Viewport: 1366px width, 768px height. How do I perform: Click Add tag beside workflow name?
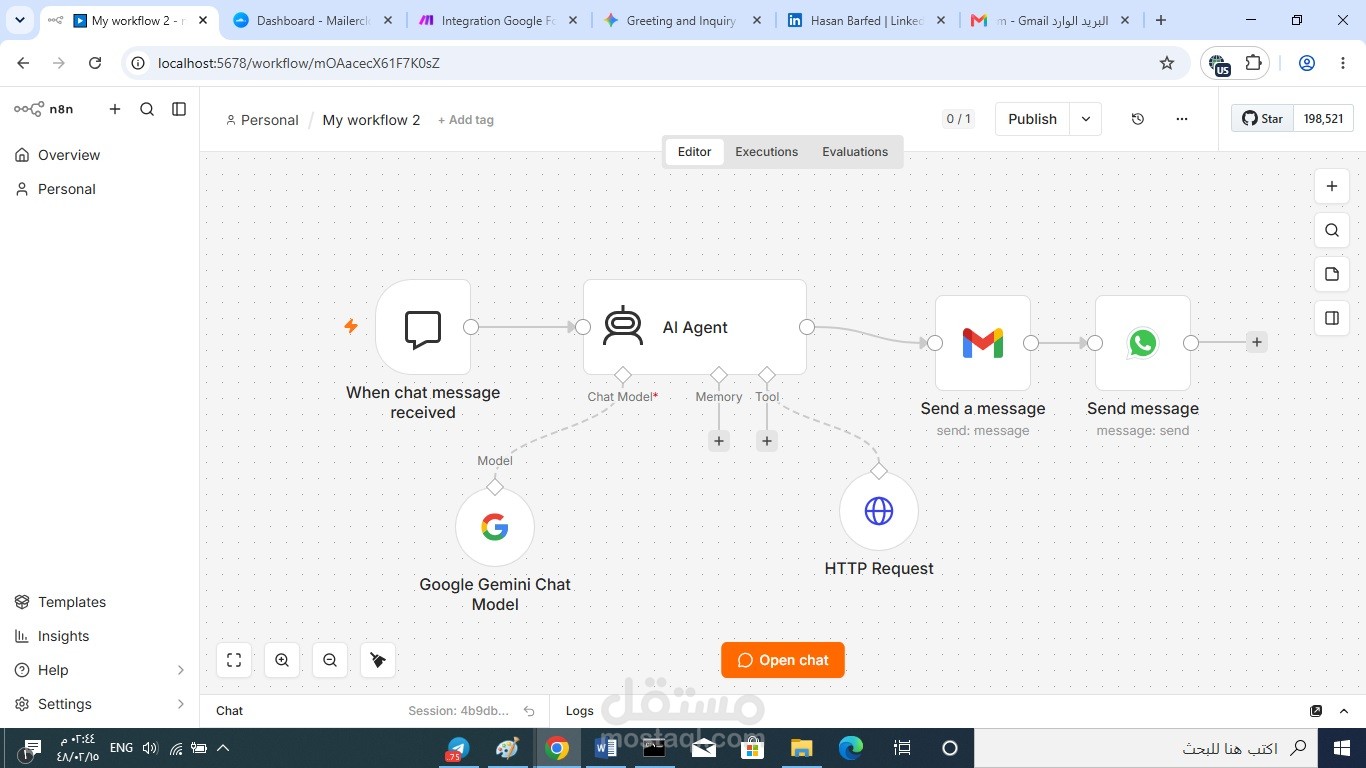[x=466, y=120]
